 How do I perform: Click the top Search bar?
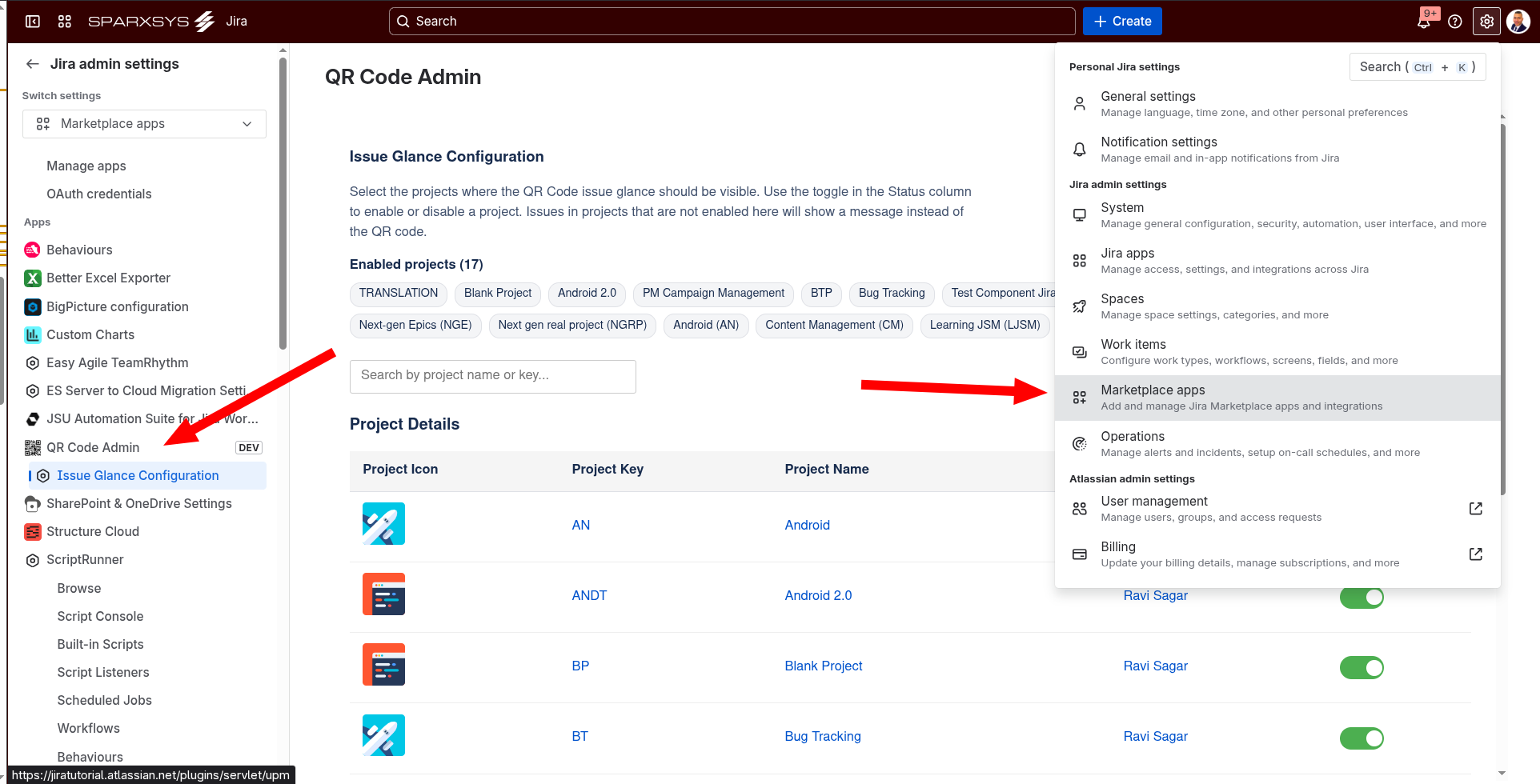(732, 22)
